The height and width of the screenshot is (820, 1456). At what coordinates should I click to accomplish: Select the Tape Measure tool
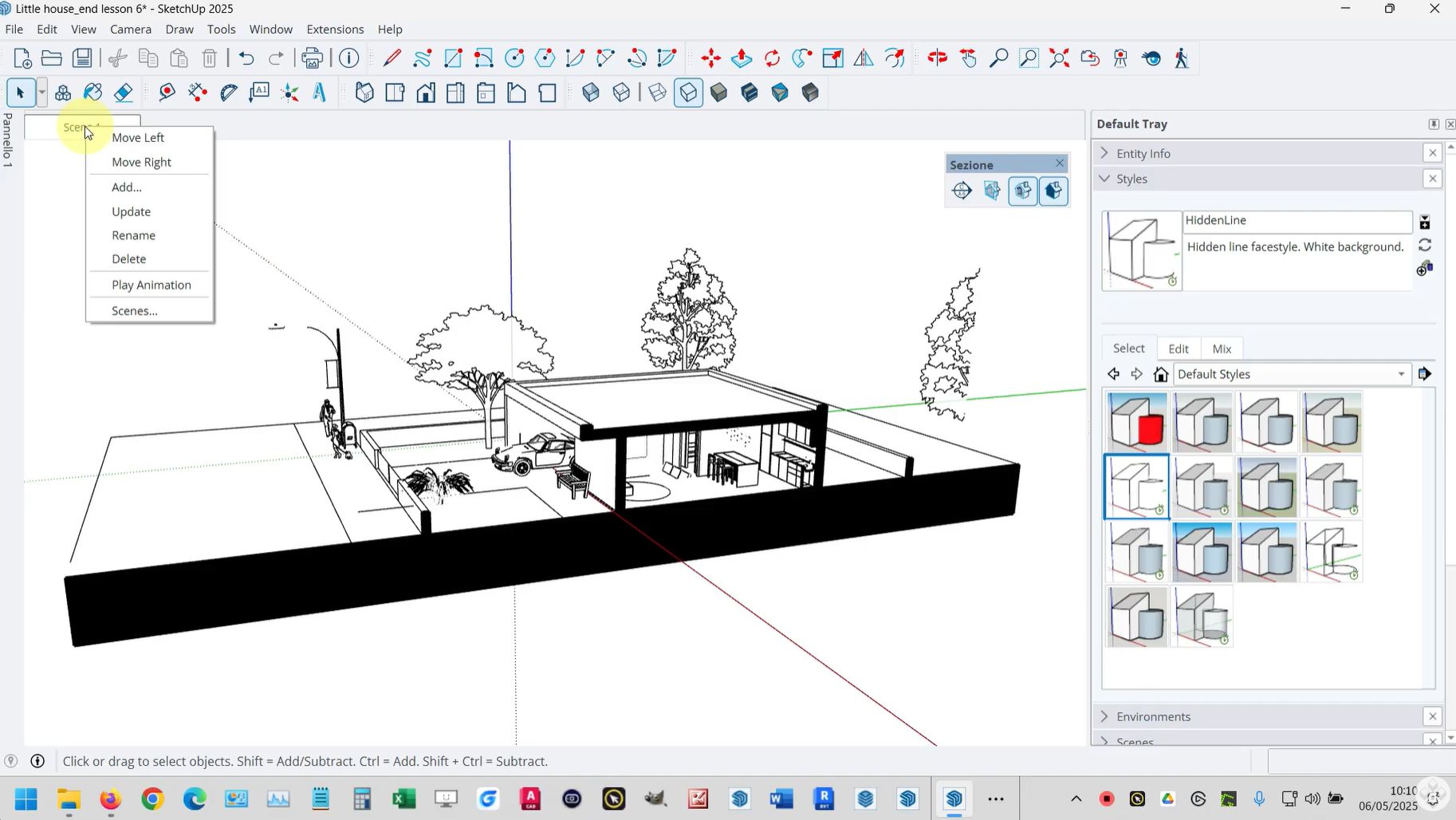point(167,93)
